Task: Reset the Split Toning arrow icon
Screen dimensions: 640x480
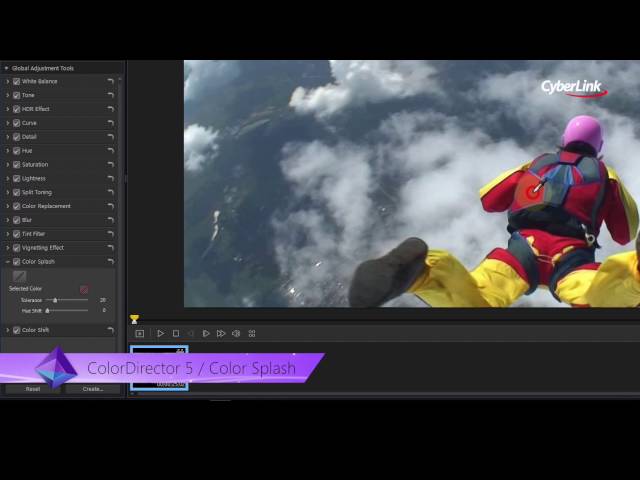Action: (110, 192)
